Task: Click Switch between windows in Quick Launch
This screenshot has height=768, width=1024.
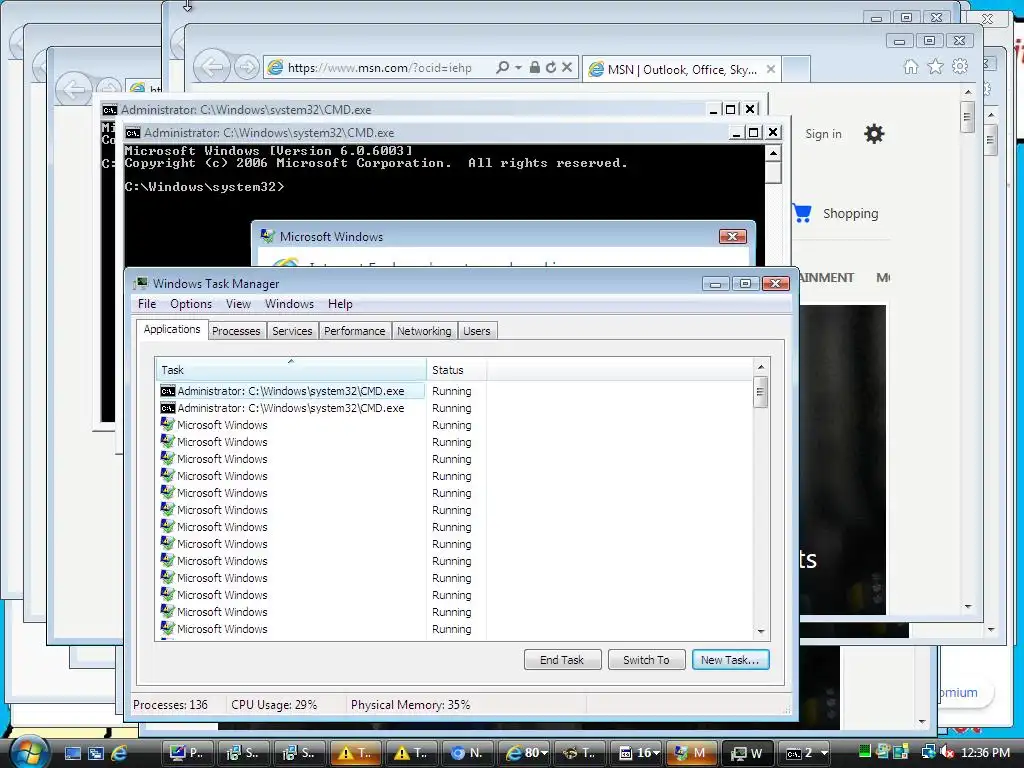Action: (x=95, y=753)
